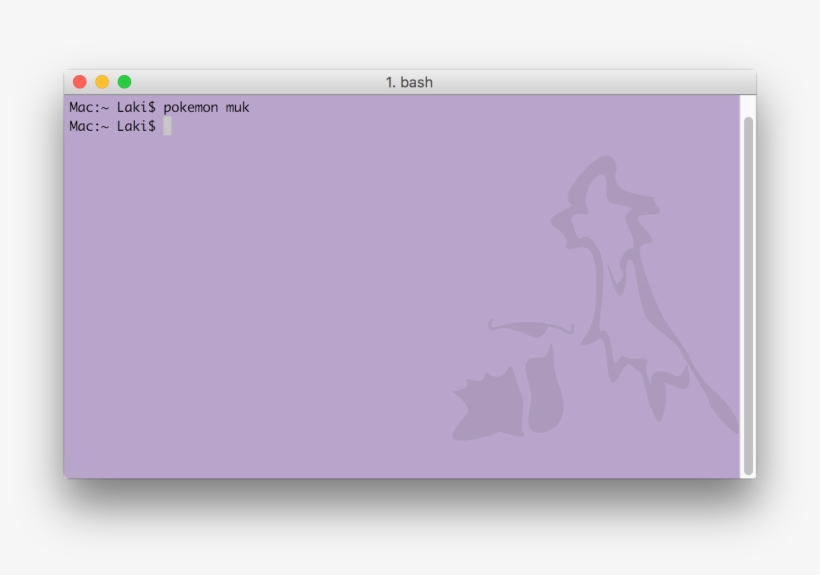Click the second line's "Laki$" prompt
The height and width of the screenshot is (575, 820).
click(x=136, y=126)
